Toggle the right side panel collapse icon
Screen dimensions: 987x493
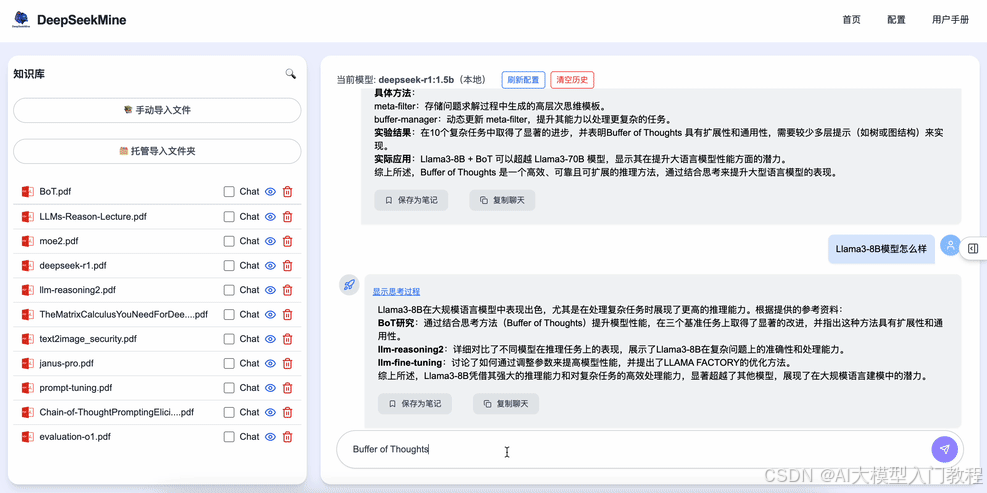coord(973,249)
